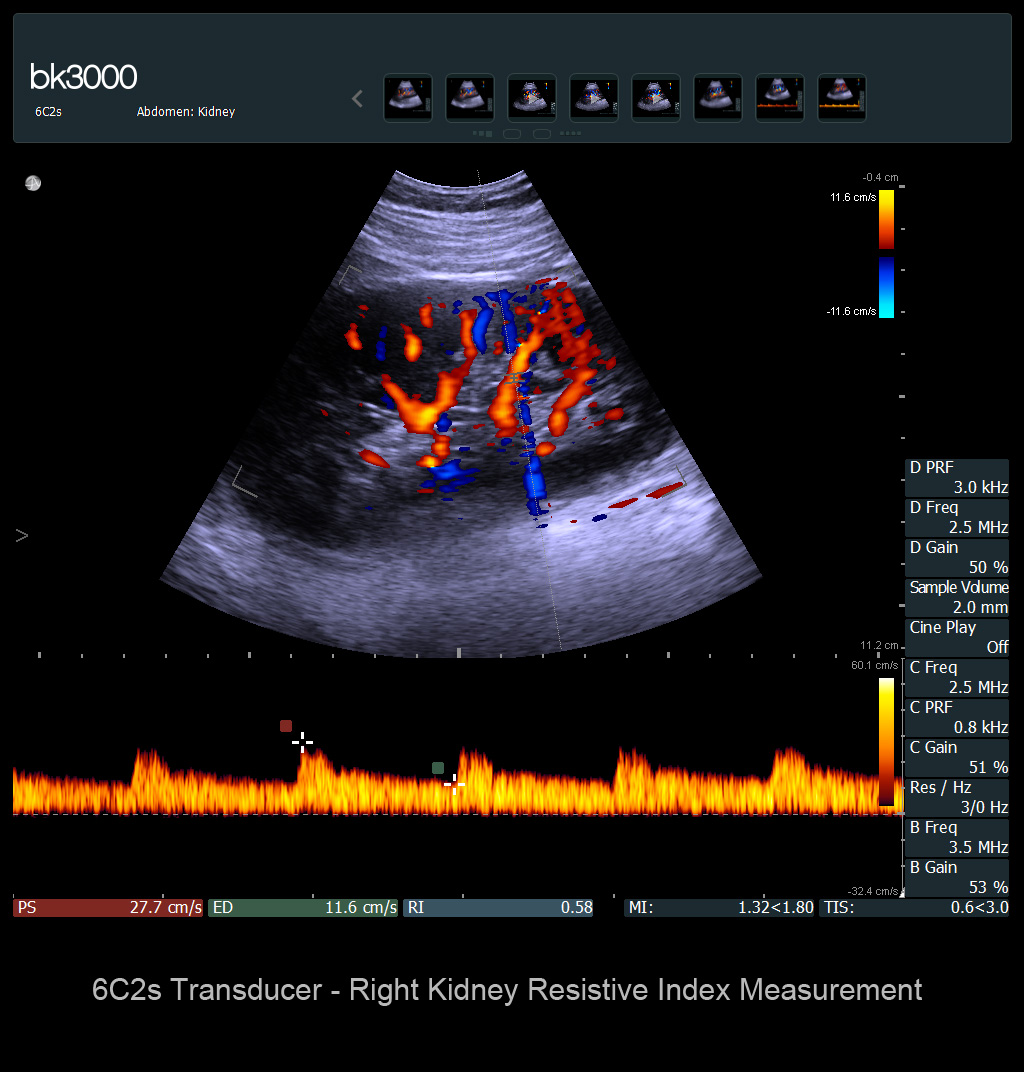The height and width of the screenshot is (1072, 1024).
Task: Toggle the Cine Play Off setting
Action: click(x=957, y=637)
